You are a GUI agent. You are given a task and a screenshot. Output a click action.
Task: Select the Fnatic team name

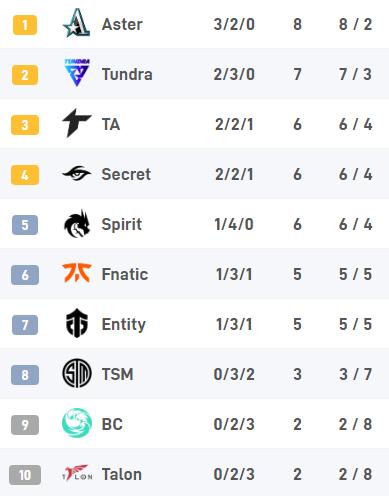[125, 274]
